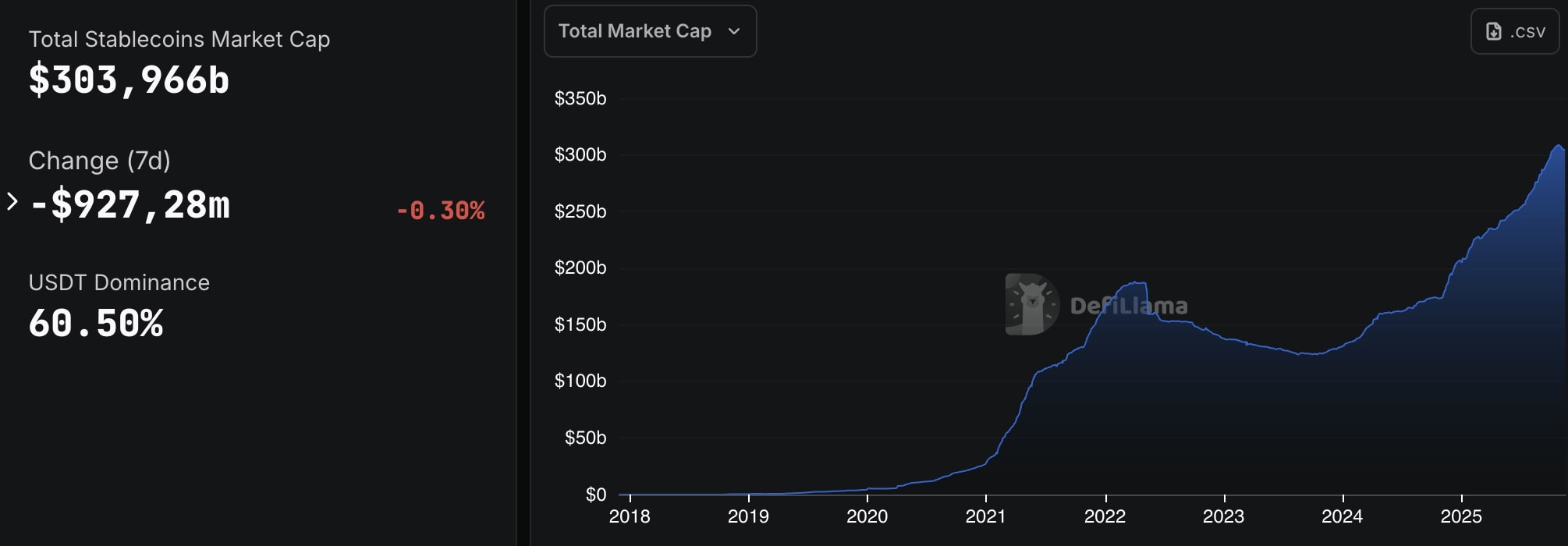Click the 2018 x-axis year label
This screenshot has height=546, width=1568.
(629, 516)
